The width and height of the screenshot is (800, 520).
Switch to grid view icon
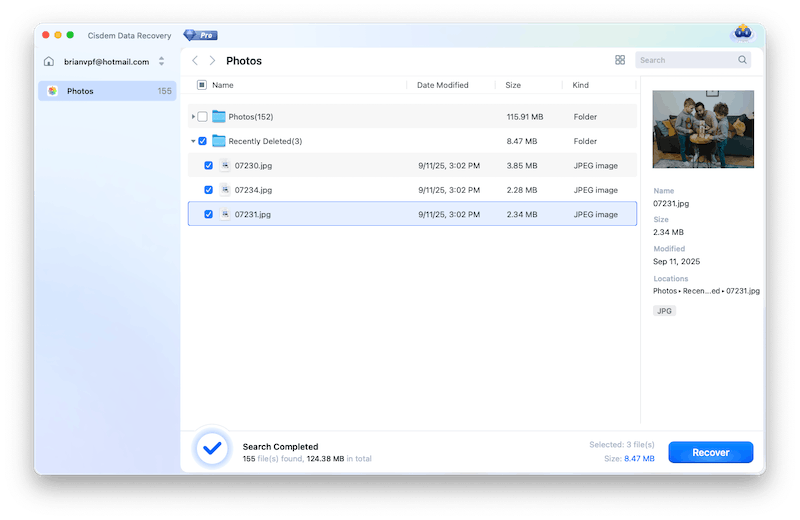point(620,60)
